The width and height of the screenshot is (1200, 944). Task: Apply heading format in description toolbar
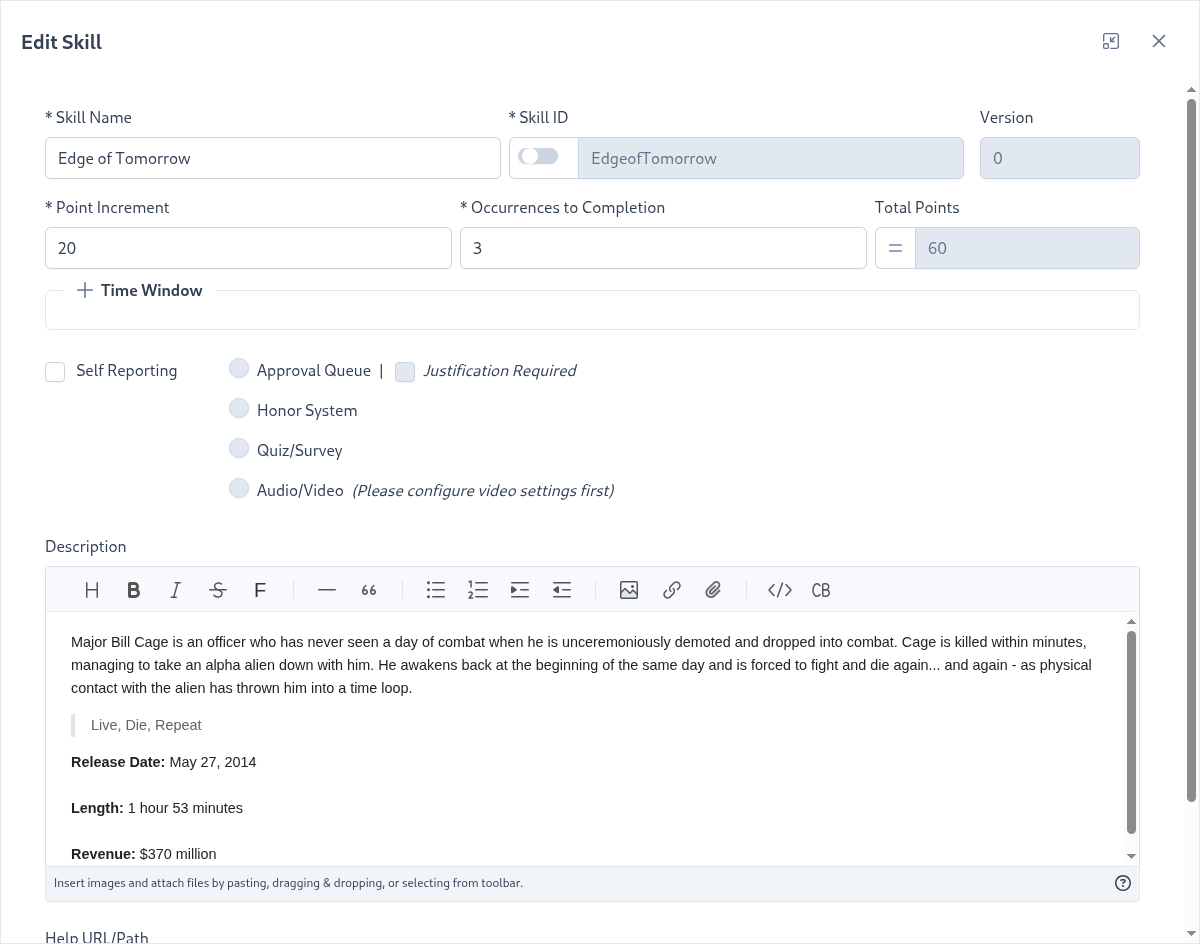coord(92,590)
